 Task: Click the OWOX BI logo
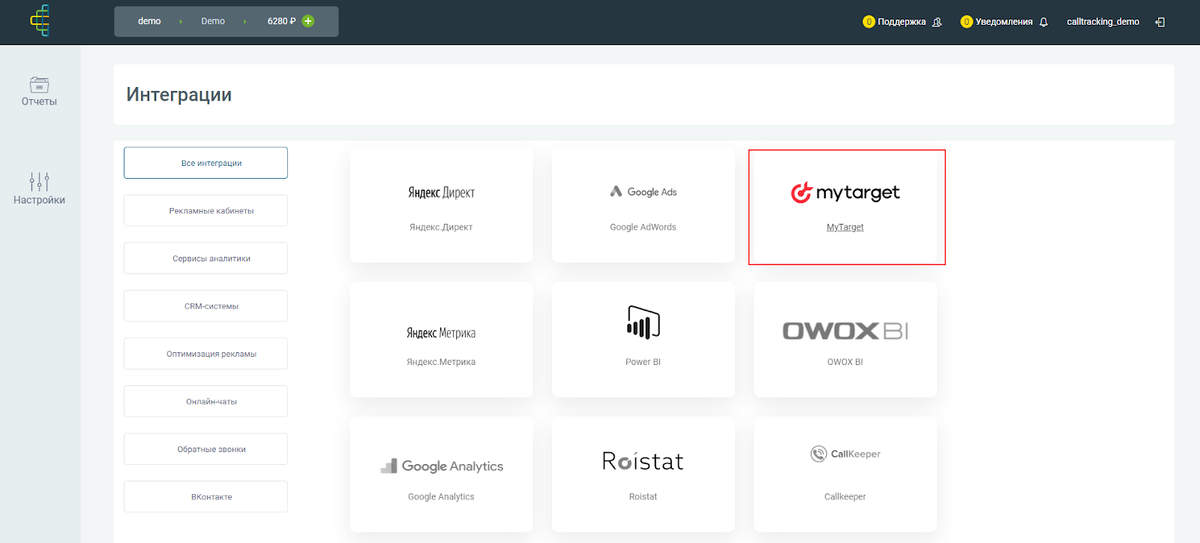[x=845, y=331]
